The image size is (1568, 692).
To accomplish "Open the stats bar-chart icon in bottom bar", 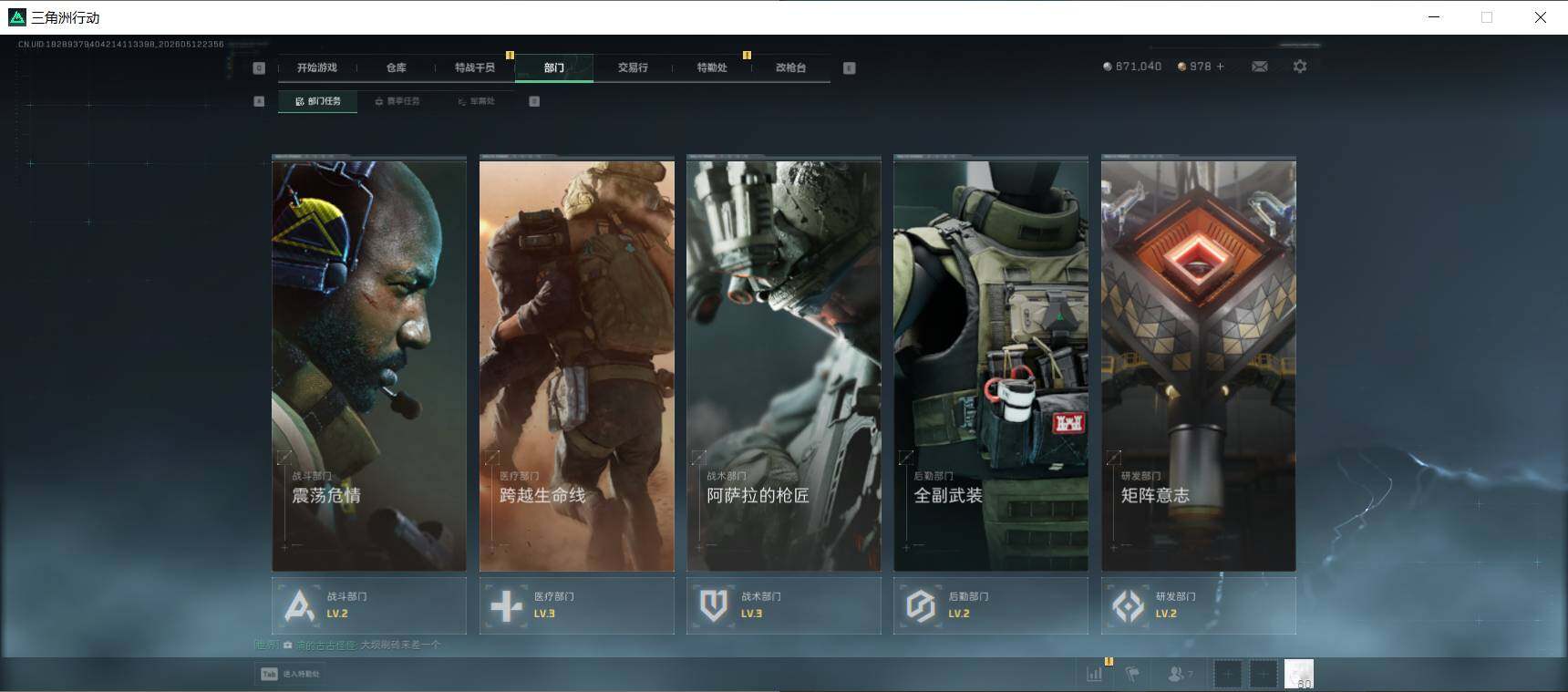I will [x=1095, y=674].
